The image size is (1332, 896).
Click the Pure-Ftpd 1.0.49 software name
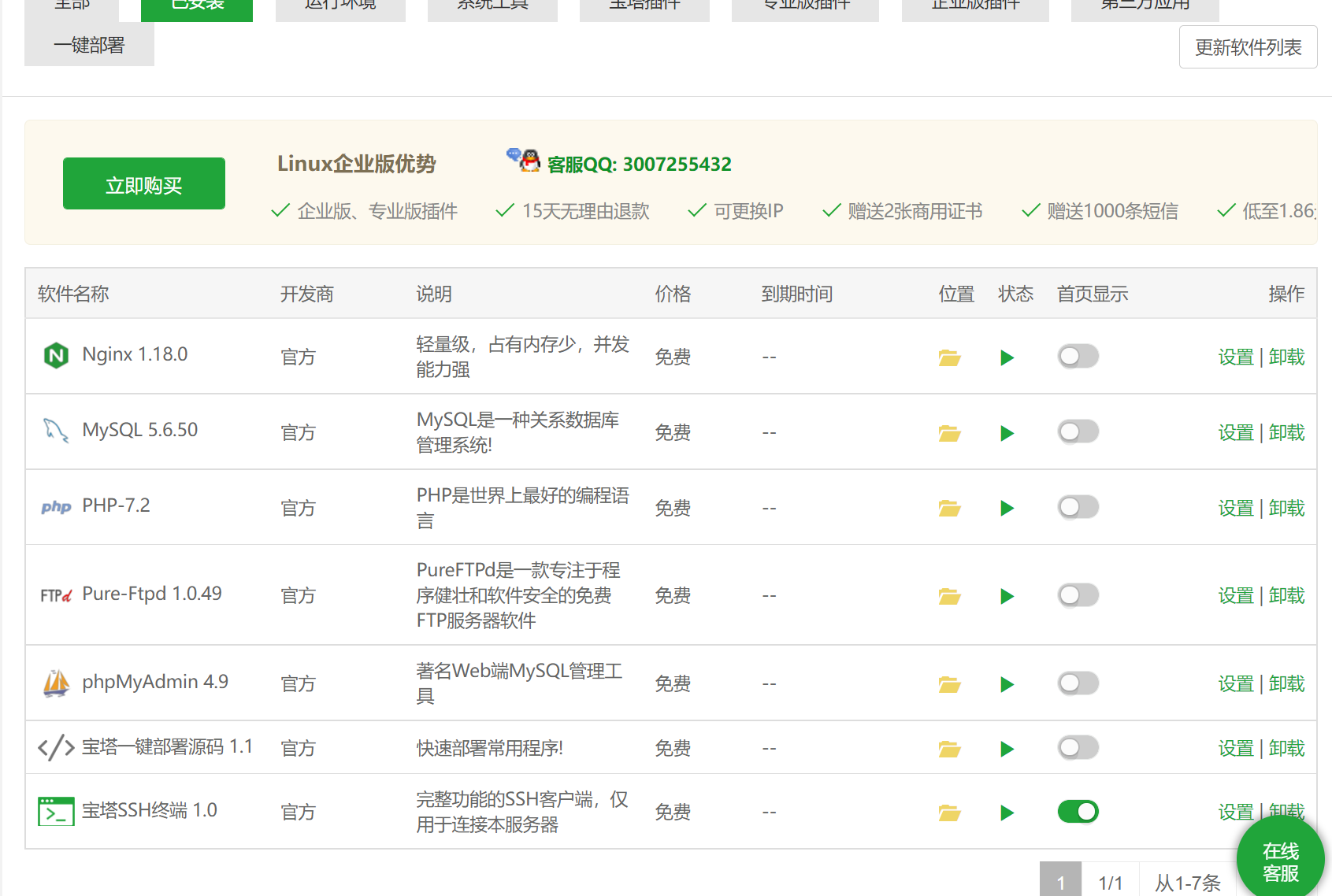tap(152, 594)
